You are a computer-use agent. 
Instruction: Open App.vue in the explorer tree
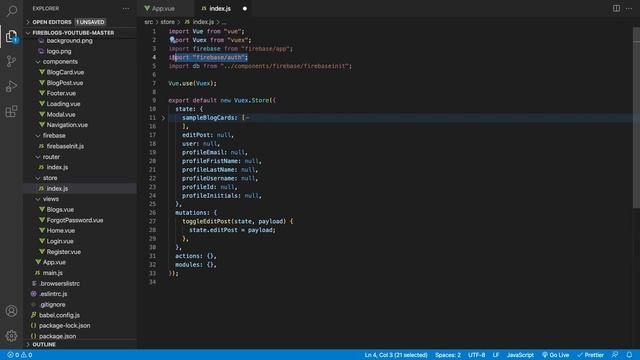click(x=54, y=262)
